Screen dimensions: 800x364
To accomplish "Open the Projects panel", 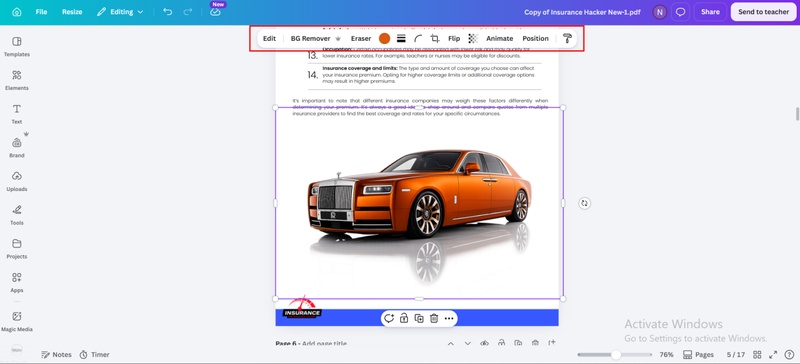I will [x=17, y=249].
